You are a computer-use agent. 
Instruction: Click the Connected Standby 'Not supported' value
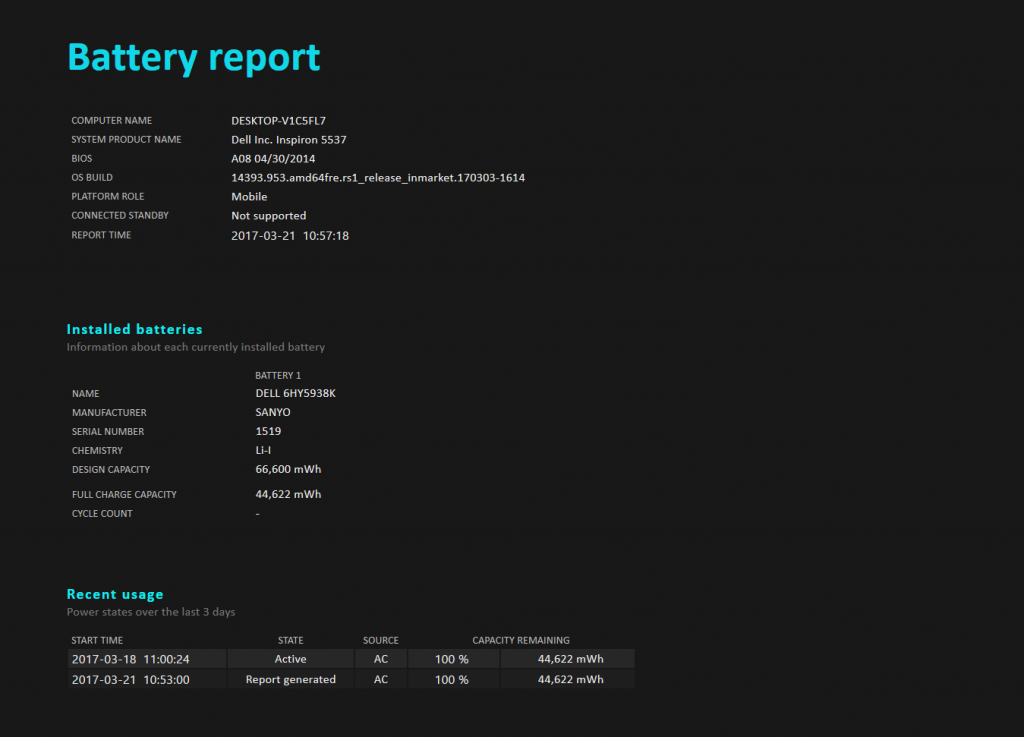point(268,216)
